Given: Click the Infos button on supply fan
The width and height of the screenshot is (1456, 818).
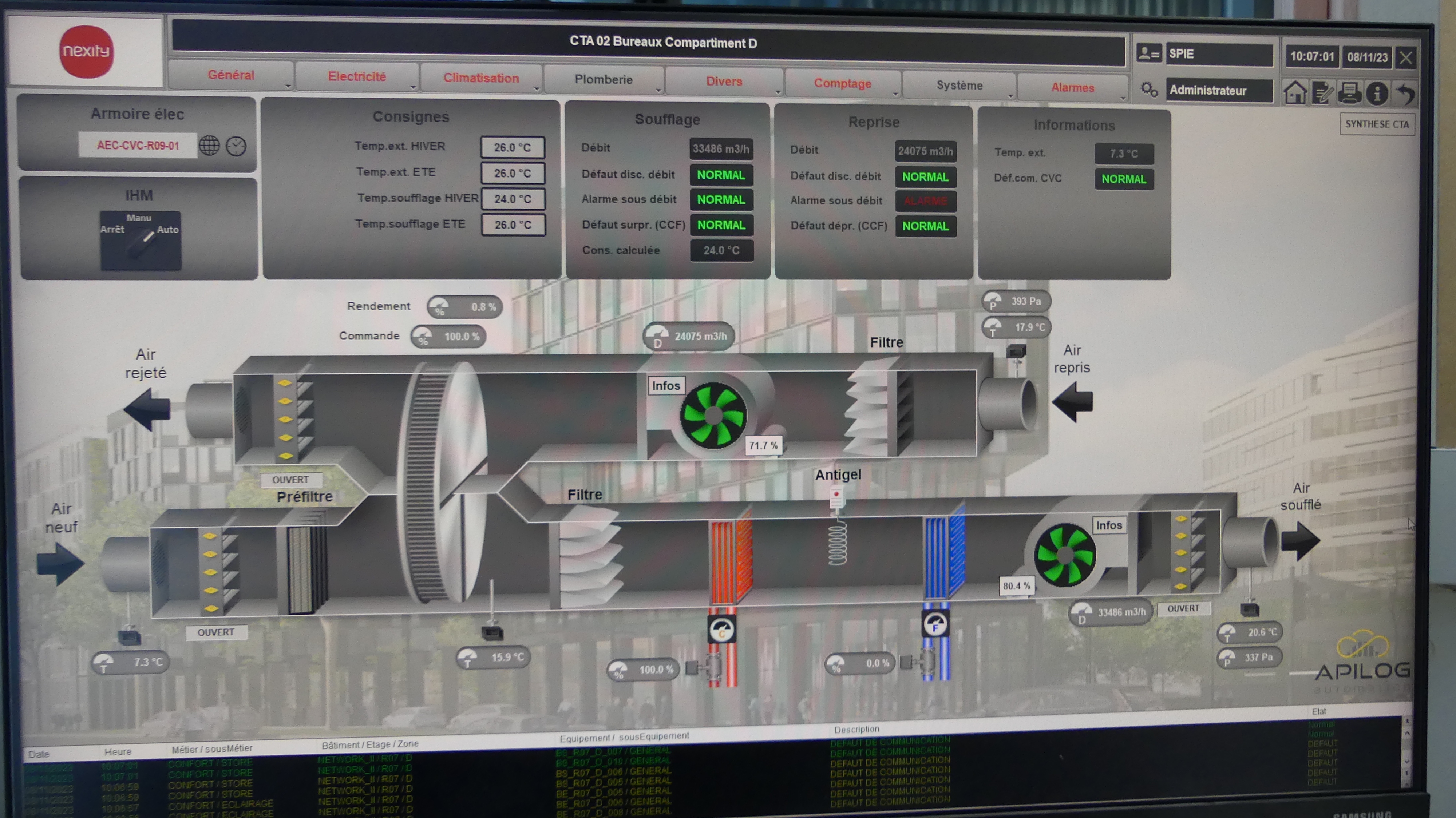Looking at the screenshot, I should coord(1109,525).
